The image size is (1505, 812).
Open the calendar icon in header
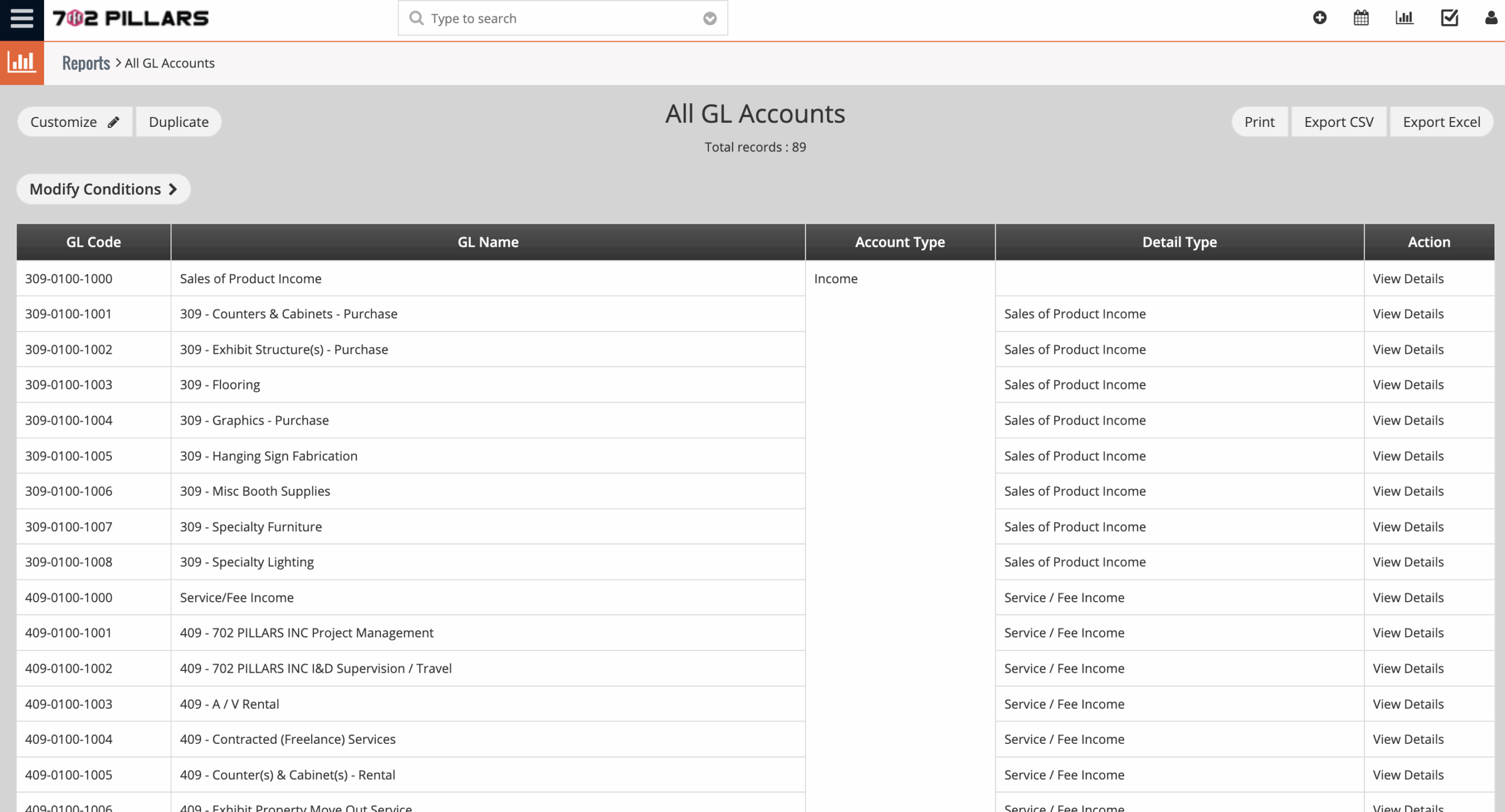pyautogui.click(x=1361, y=18)
